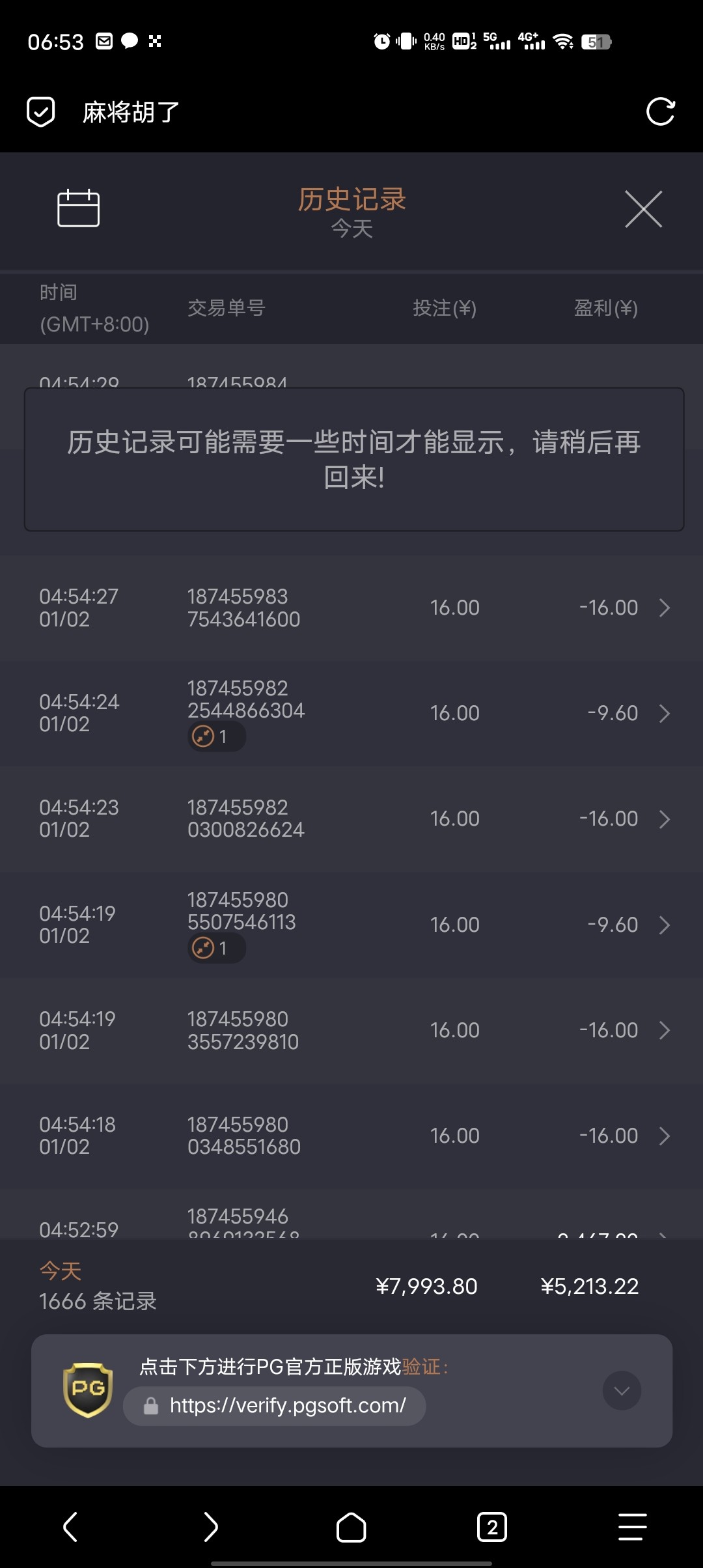Screen dimensions: 703x1568
Task: Close the history records panel
Action: 643,209
